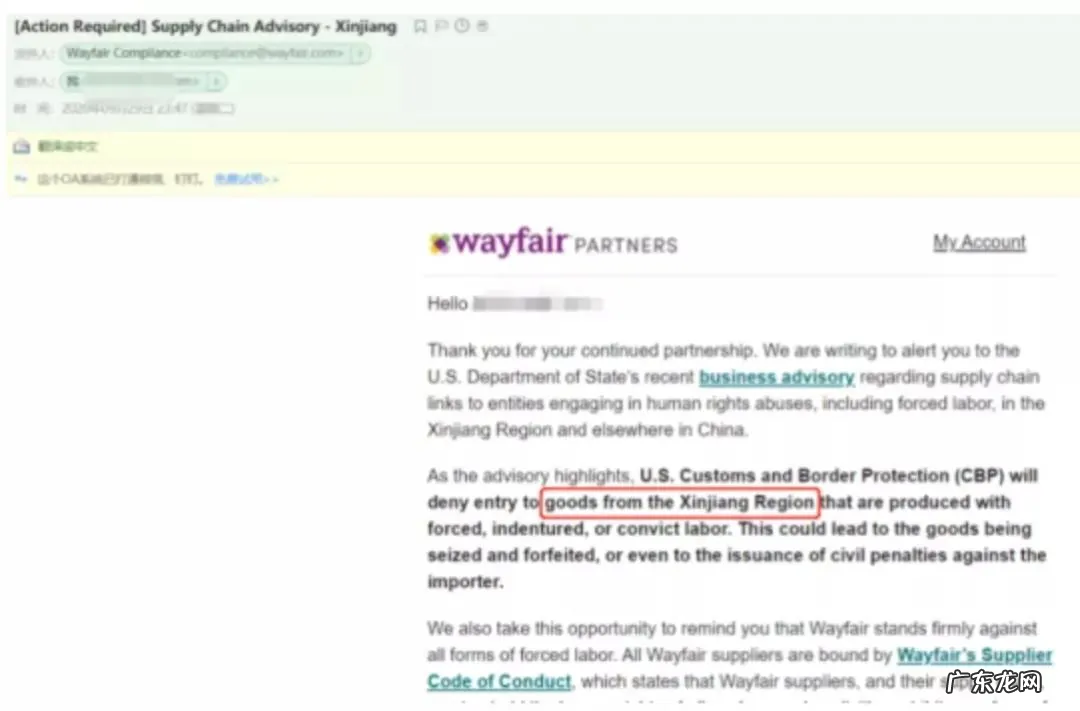Open the My Account link
The width and height of the screenshot is (1080, 711).
[x=979, y=243]
